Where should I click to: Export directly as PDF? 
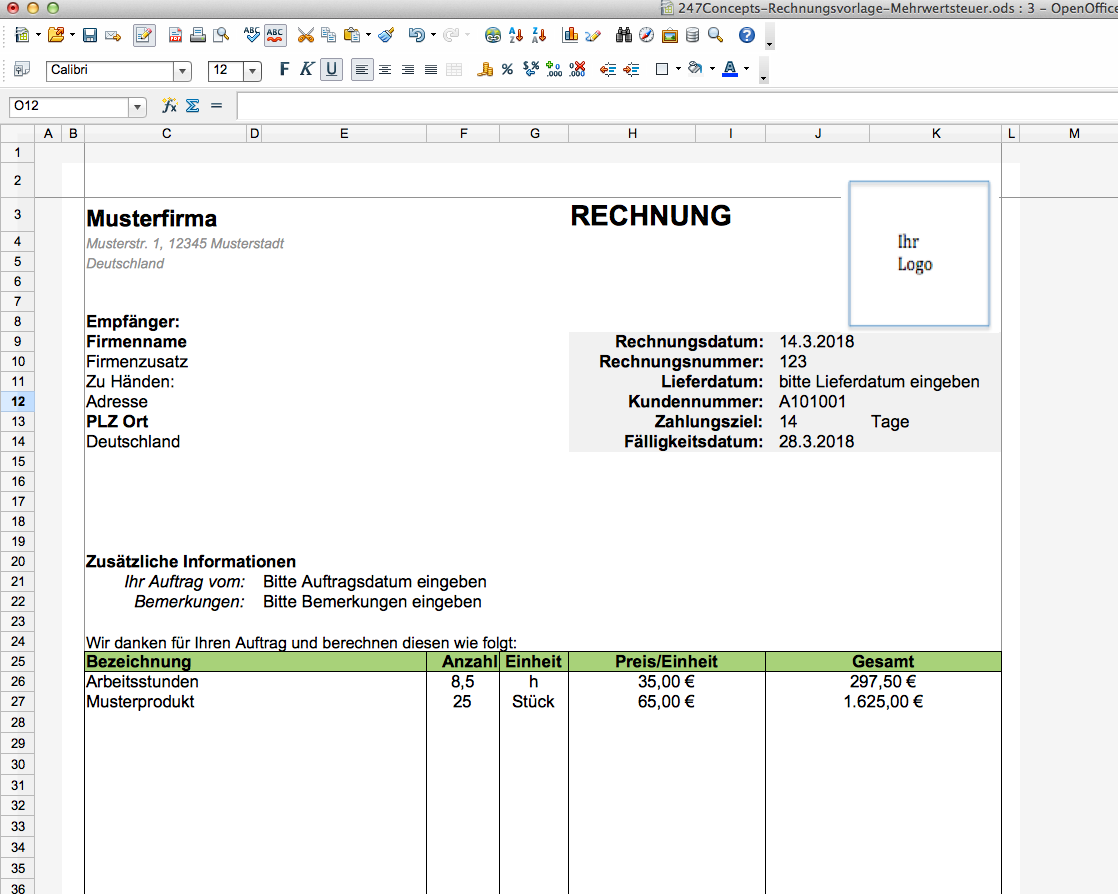pyautogui.click(x=176, y=36)
